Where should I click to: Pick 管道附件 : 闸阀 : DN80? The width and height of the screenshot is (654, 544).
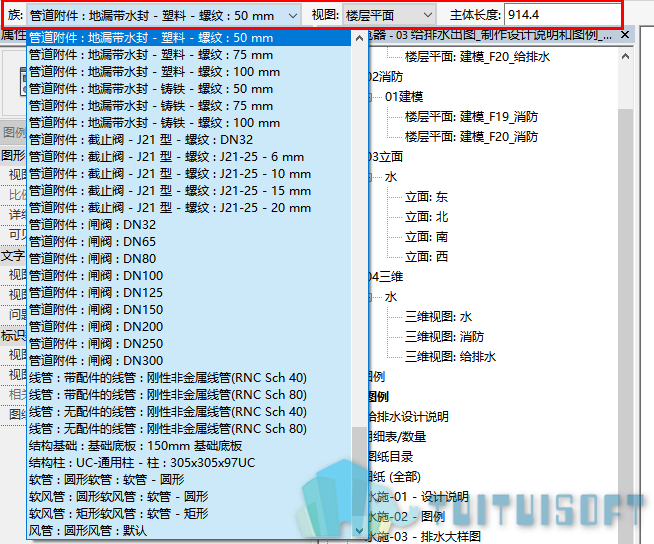[x=189, y=259]
